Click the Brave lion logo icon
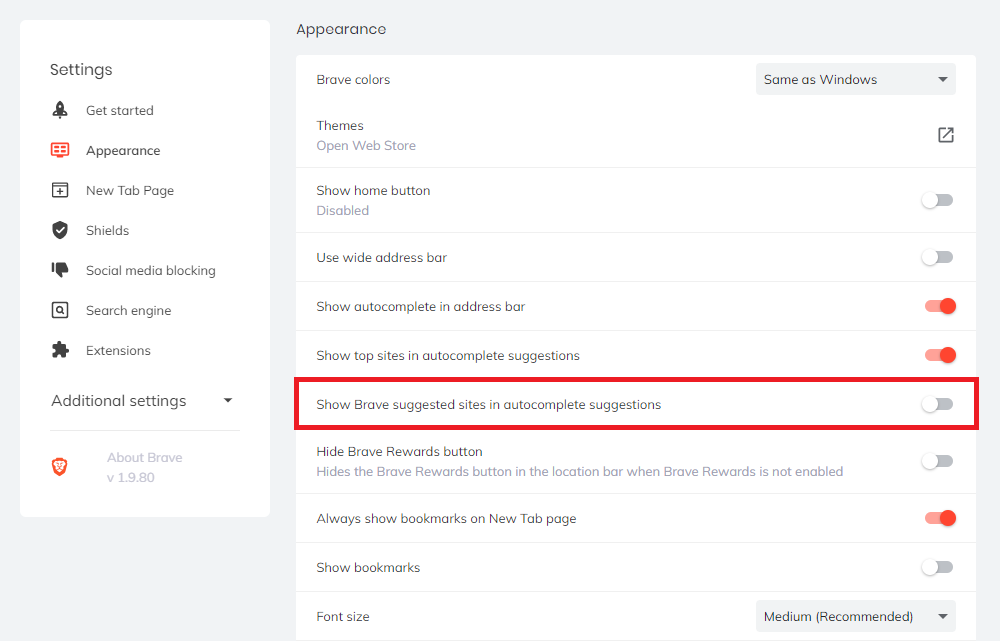Screen dimensions: 1000x641 tap(59, 467)
